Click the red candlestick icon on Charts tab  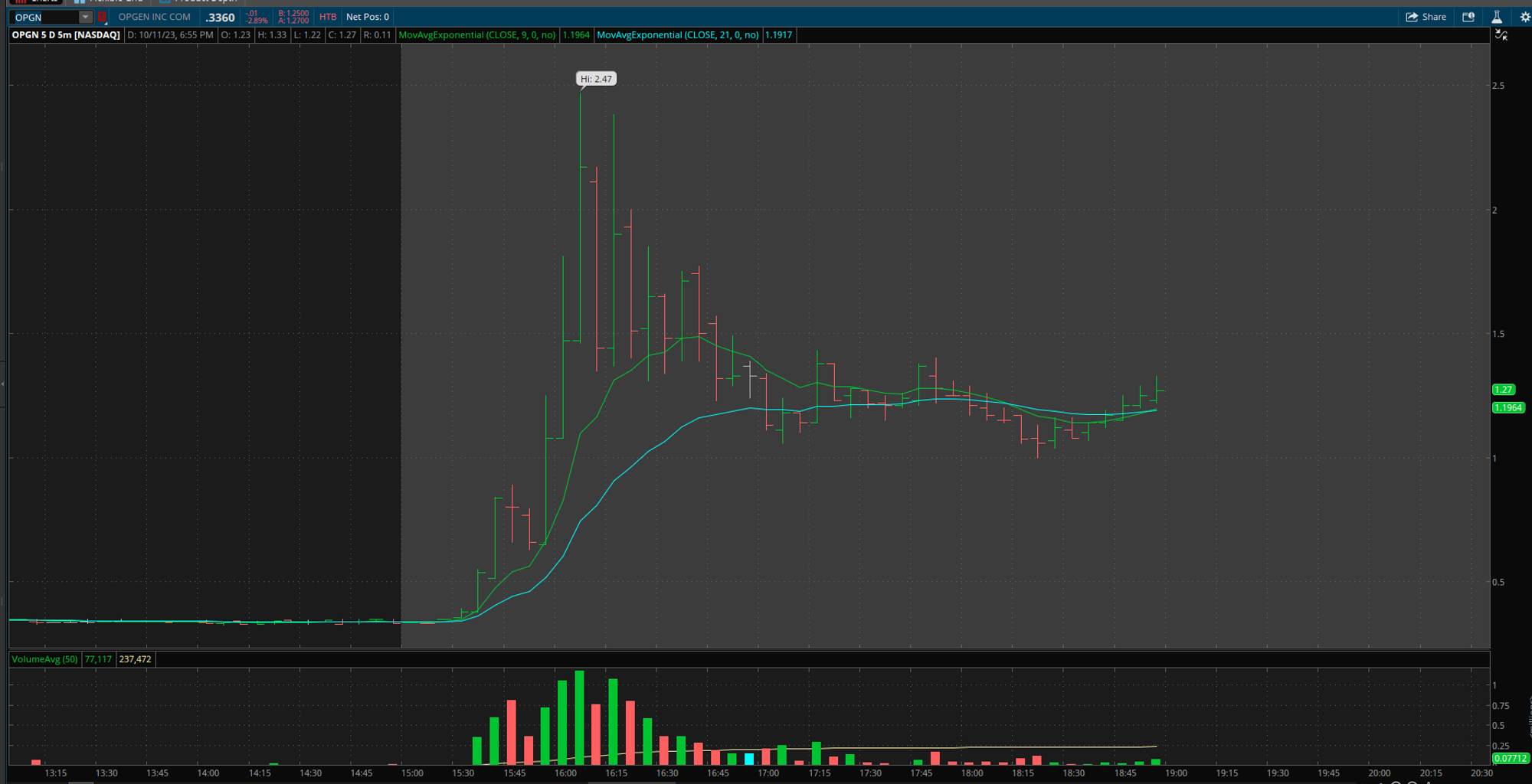(21, 2)
